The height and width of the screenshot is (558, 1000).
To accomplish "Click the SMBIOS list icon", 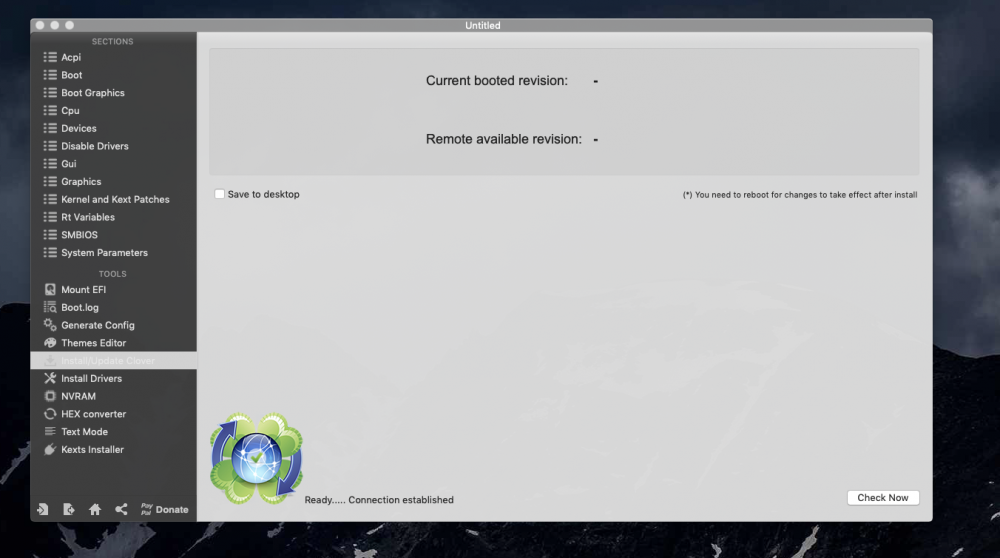I will [x=50, y=235].
